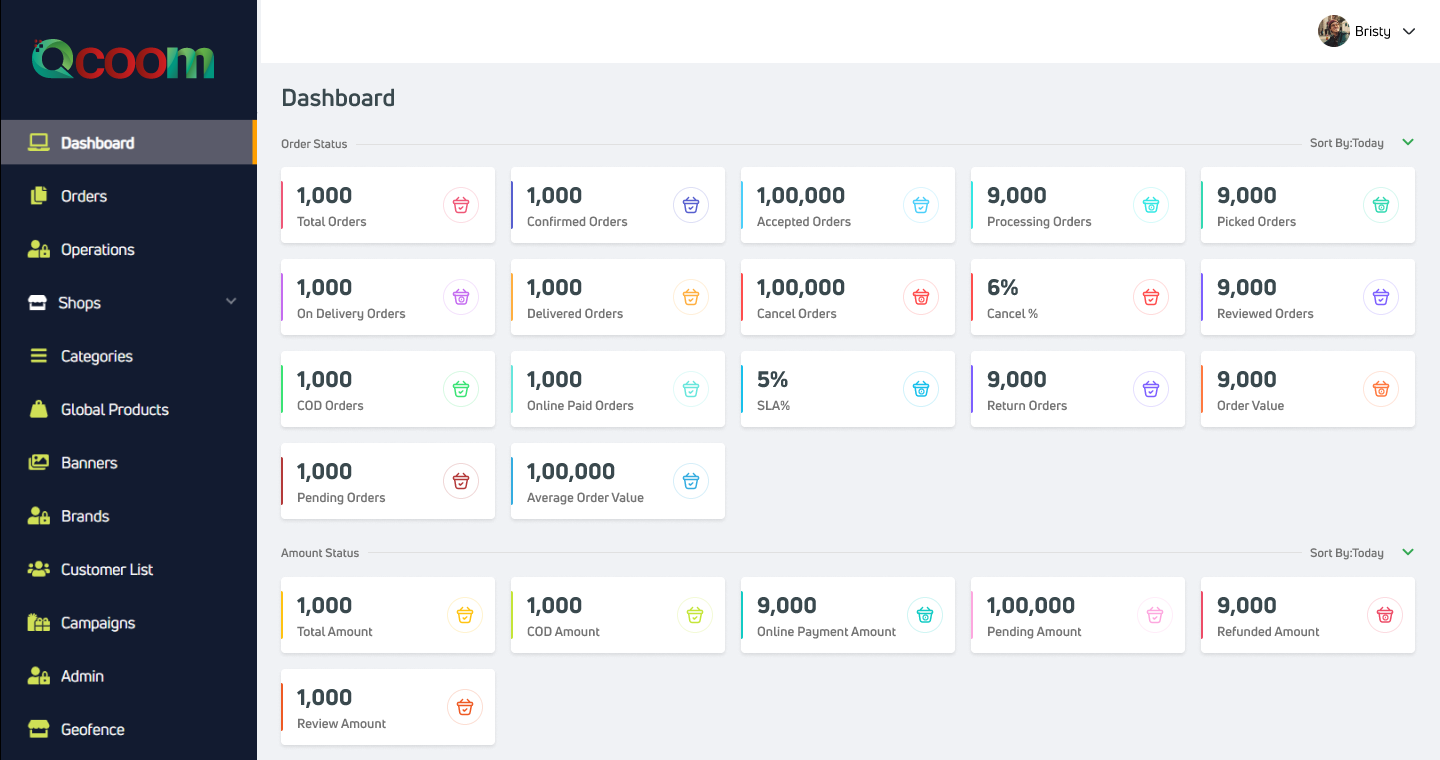The width and height of the screenshot is (1440, 760).
Task: Open the Bristy user menu arrow
Action: 1410,32
